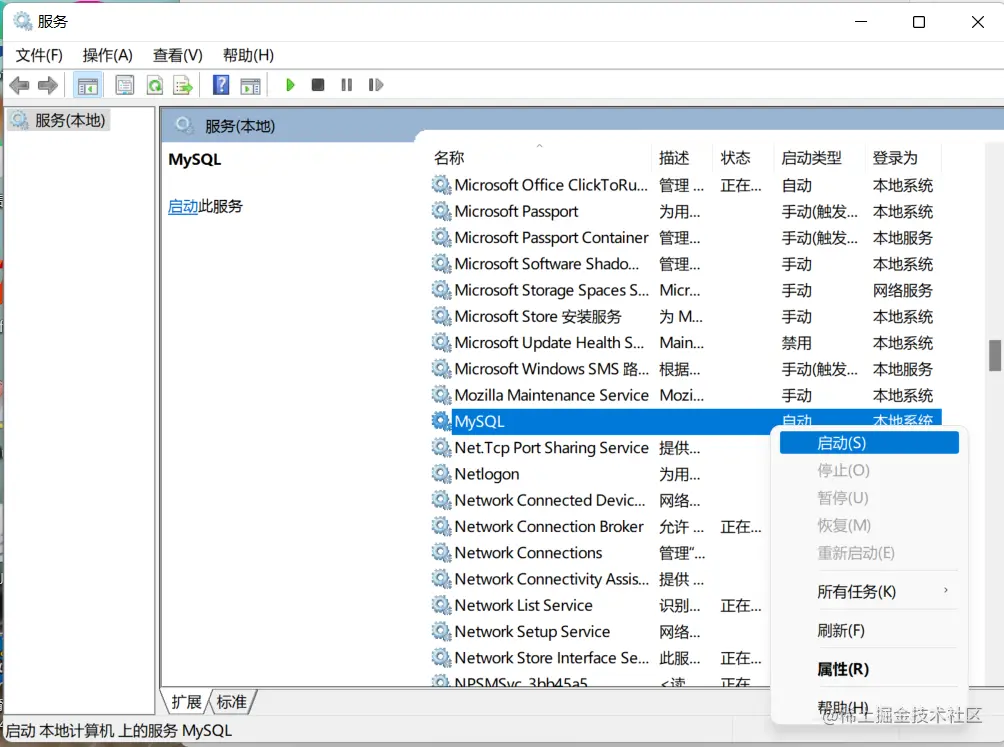Click gear icon of MySQL service row
This screenshot has height=747, width=1004.
pos(441,421)
